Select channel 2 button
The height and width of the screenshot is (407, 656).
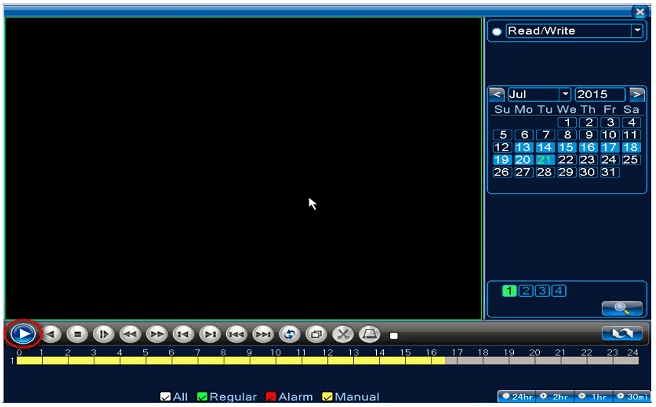click(525, 291)
